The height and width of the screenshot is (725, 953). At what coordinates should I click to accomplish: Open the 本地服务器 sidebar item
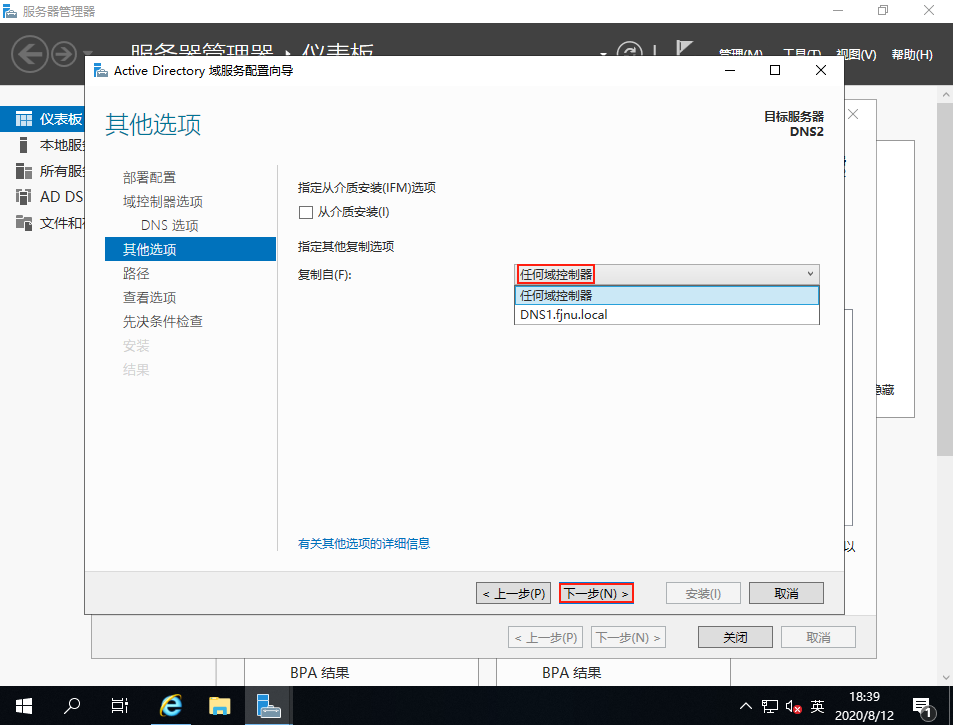click(43, 145)
